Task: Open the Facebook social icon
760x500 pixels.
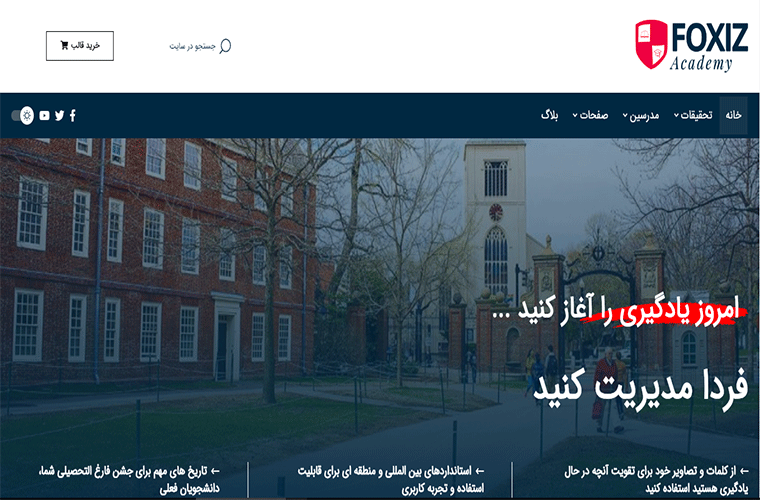Action: [x=72, y=116]
